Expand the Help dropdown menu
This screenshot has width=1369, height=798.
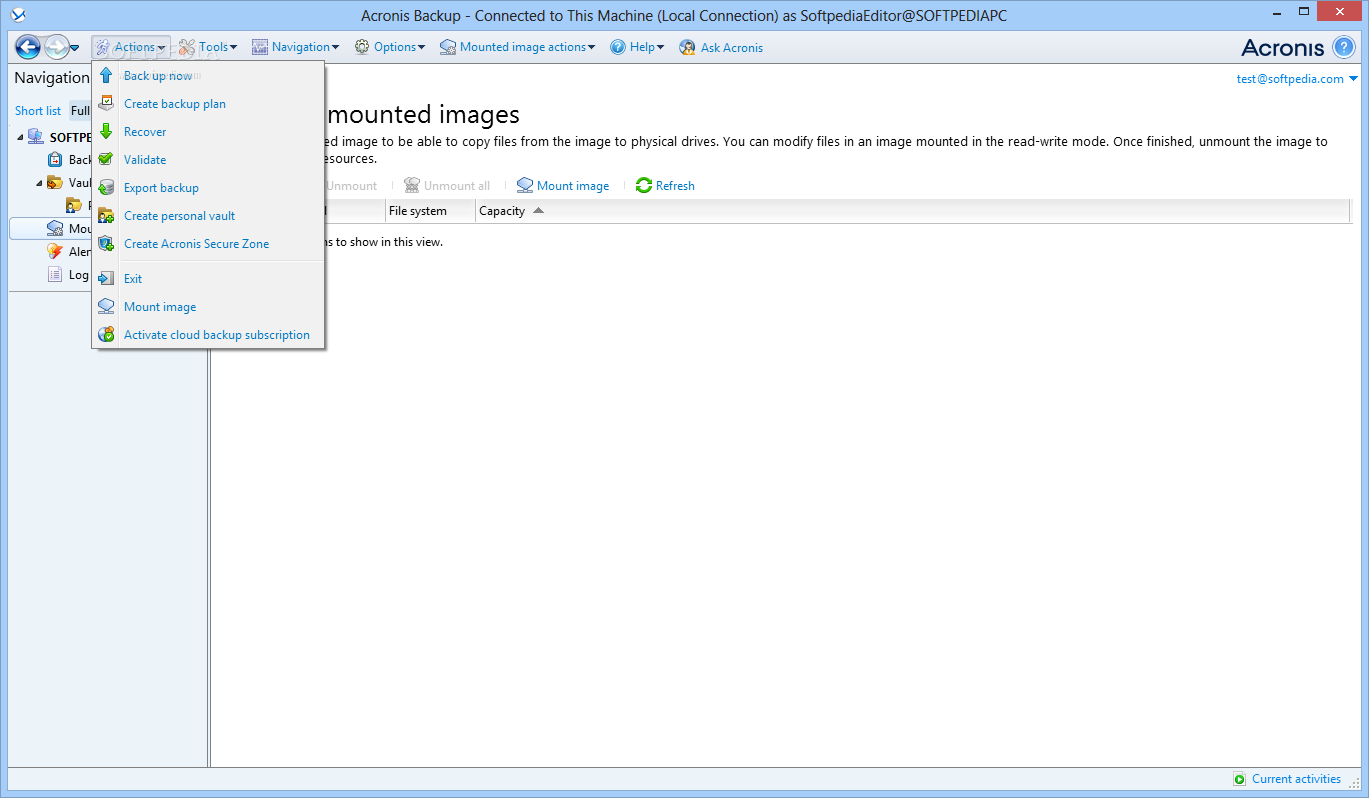[637, 47]
